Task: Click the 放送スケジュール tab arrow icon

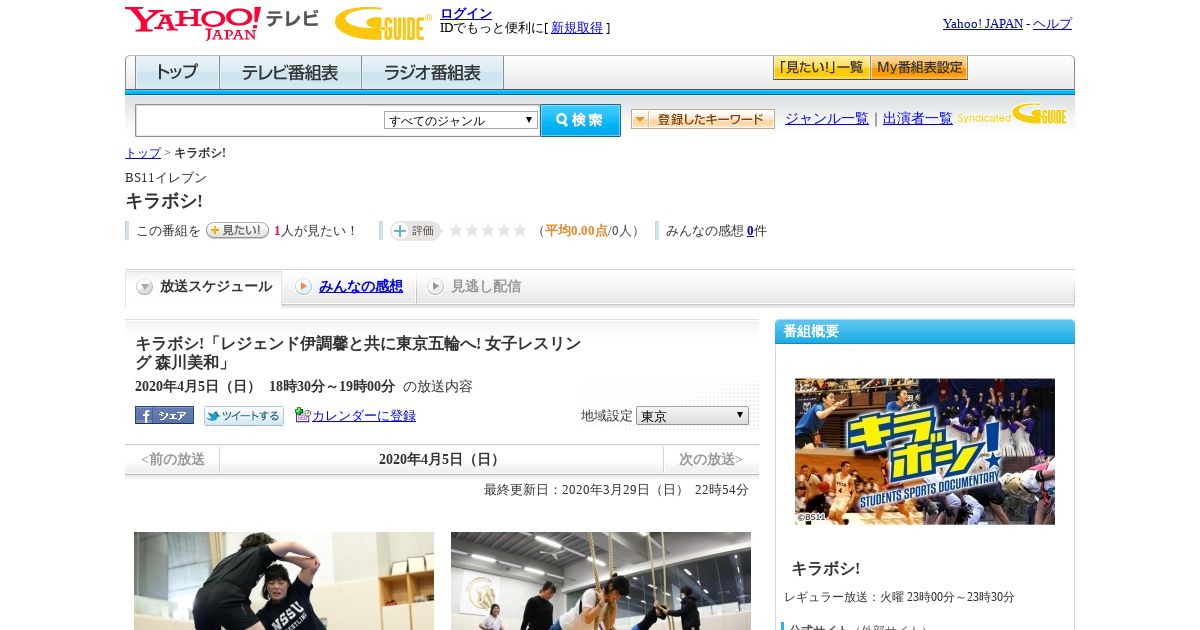Action: (x=145, y=287)
